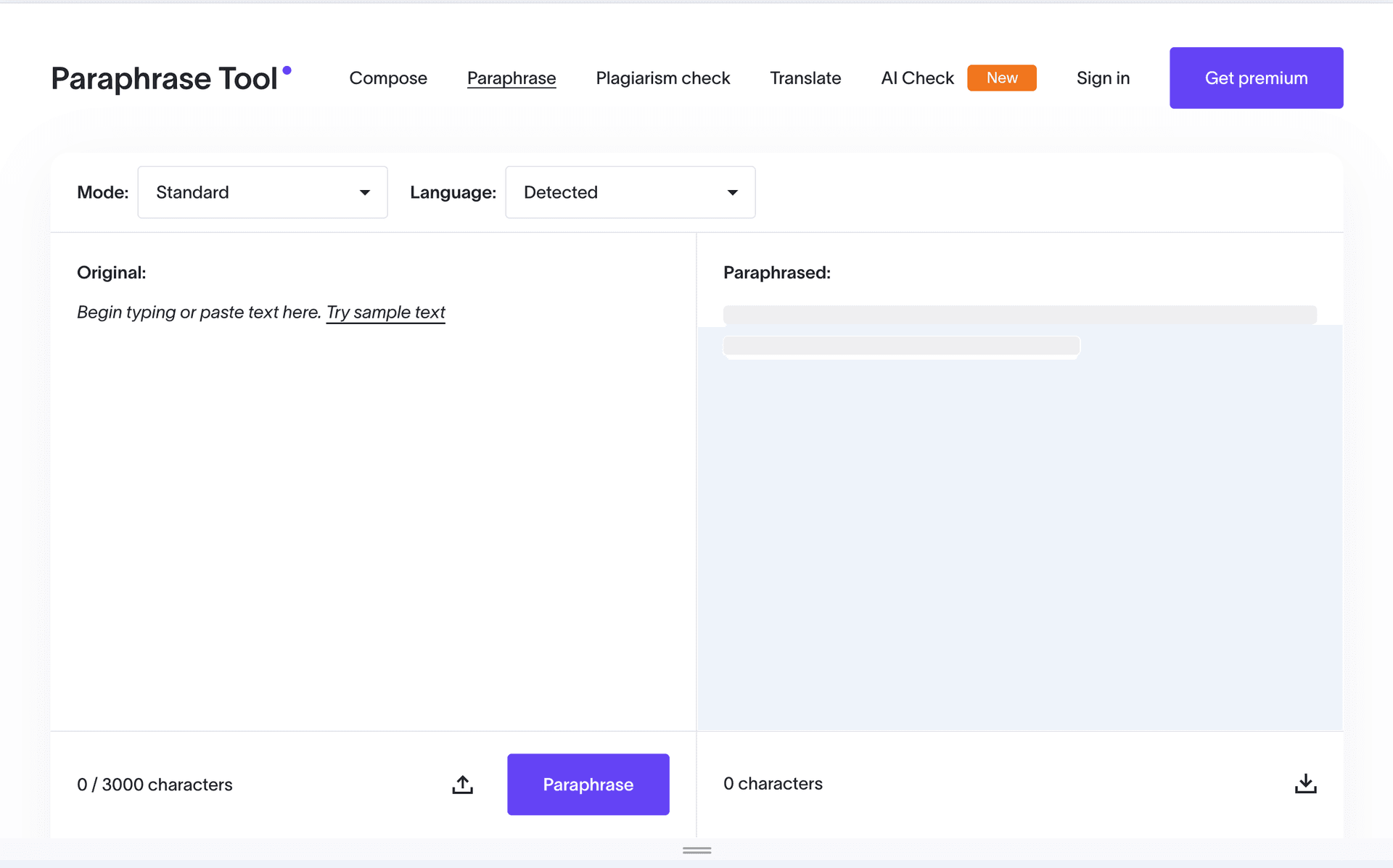Screen dimensions: 1393x868
Task: Click the Get premium button
Action: pos(1256,77)
